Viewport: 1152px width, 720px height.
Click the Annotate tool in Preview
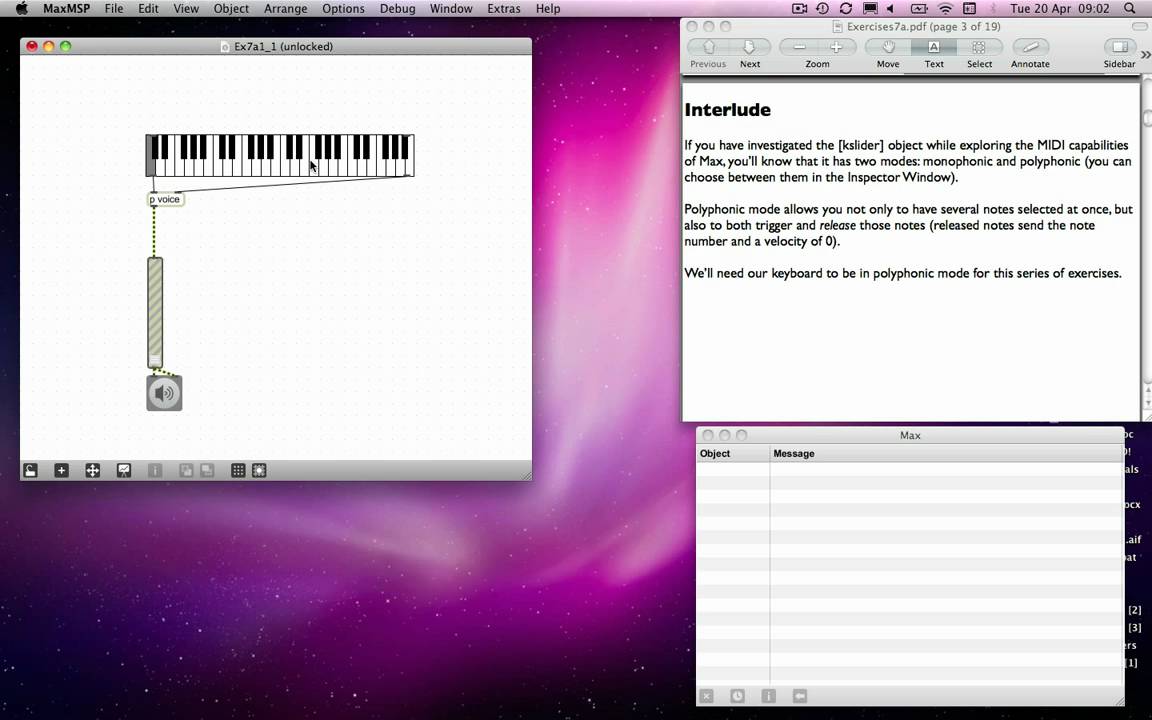tap(1030, 47)
